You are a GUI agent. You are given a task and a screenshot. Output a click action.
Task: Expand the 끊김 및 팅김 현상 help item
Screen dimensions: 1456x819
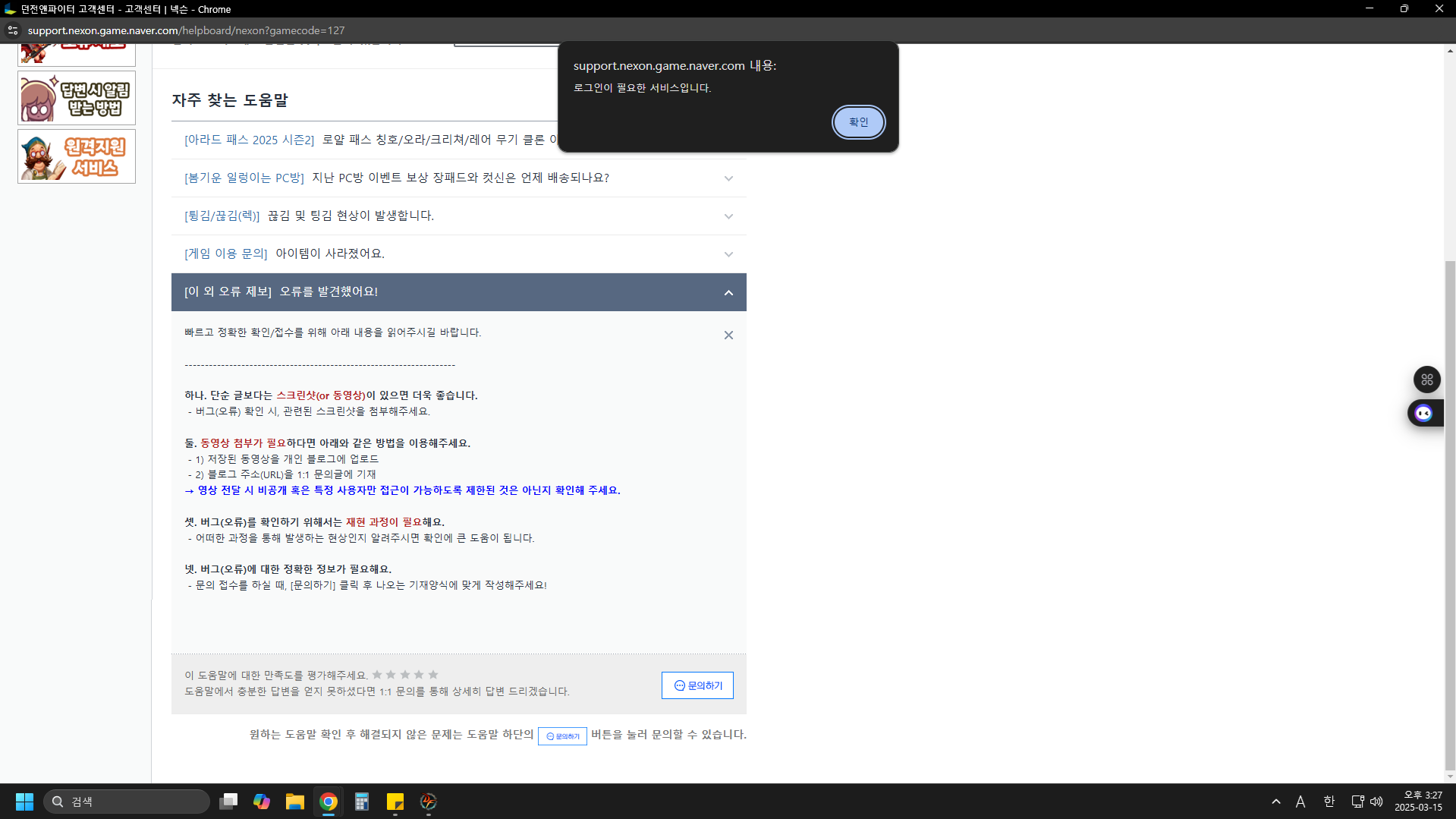pyautogui.click(x=728, y=216)
